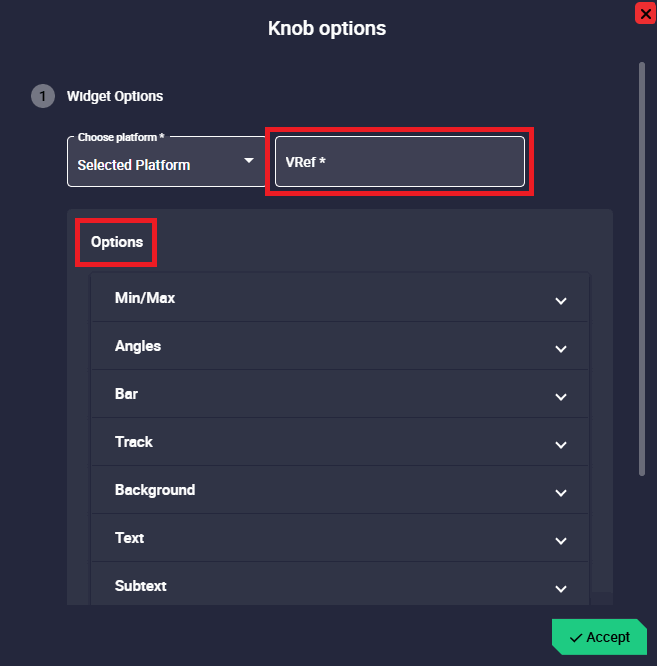Image resolution: width=657 pixels, height=666 pixels.
Task: Click the Min/Max chevron icon
Action: (561, 300)
